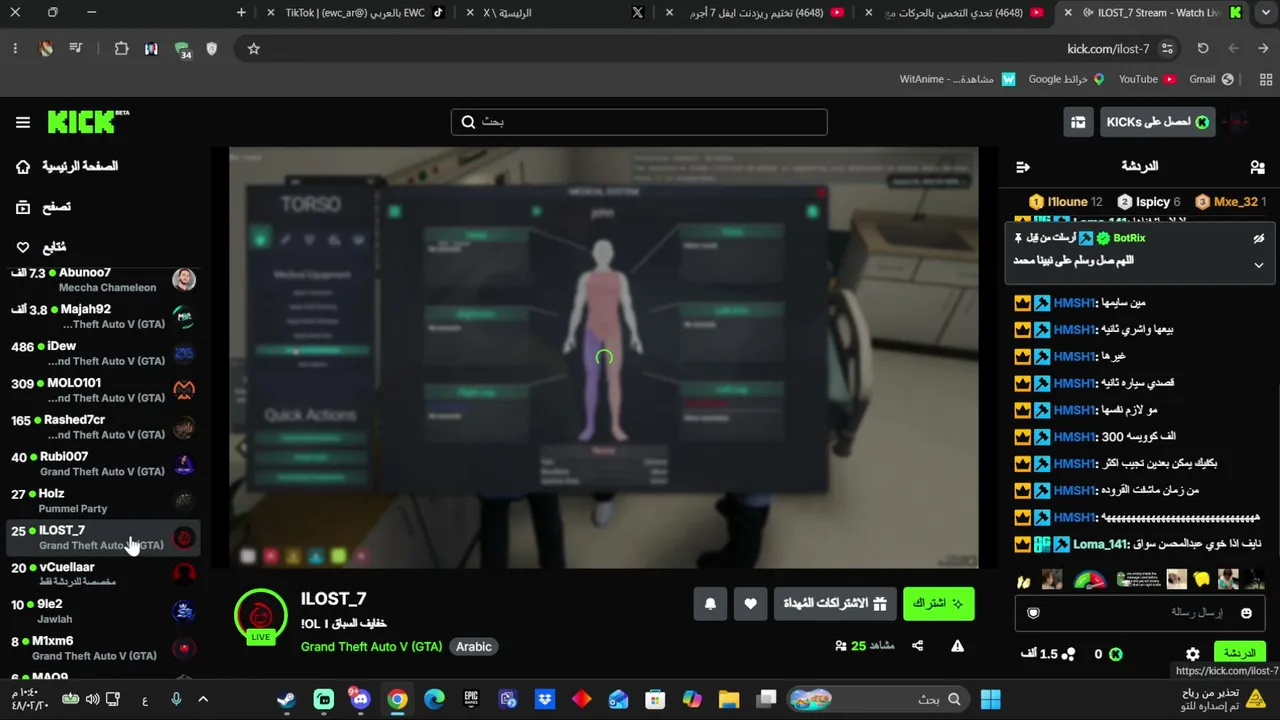Show hidden system tray icons

point(203,699)
